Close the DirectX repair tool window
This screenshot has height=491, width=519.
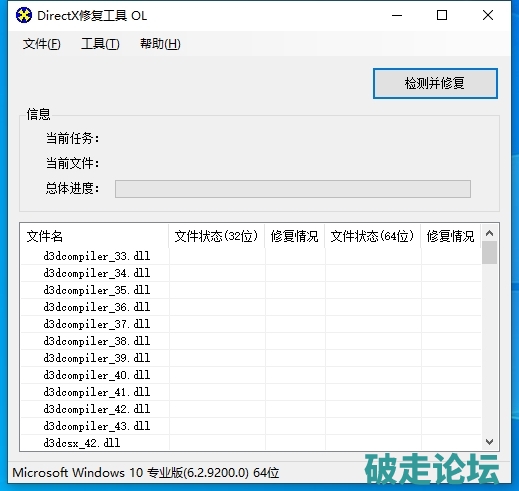(x=488, y=15)
